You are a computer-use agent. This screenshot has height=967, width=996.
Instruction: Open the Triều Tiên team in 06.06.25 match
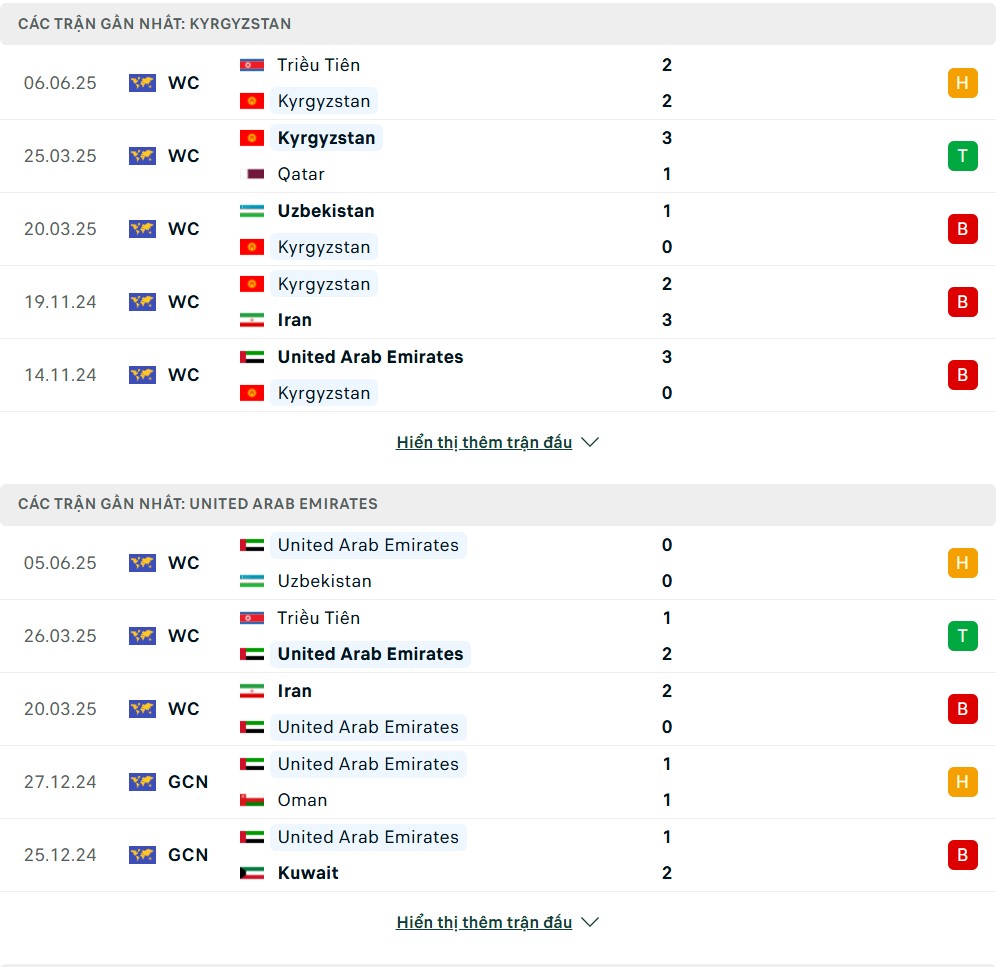[319, 65]
